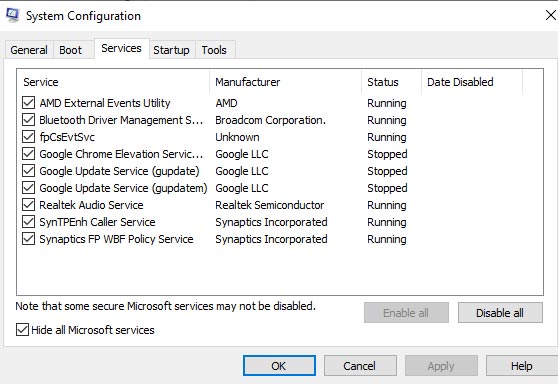Sort by the Status column header
Screen dimensions: 558x384
click(x=391, y=82)
